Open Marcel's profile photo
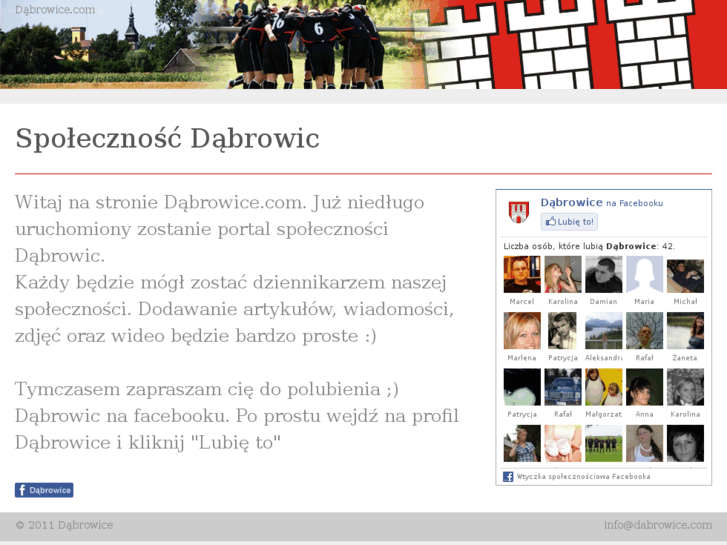Screen dimensions: 727x545 click(522, 274)
